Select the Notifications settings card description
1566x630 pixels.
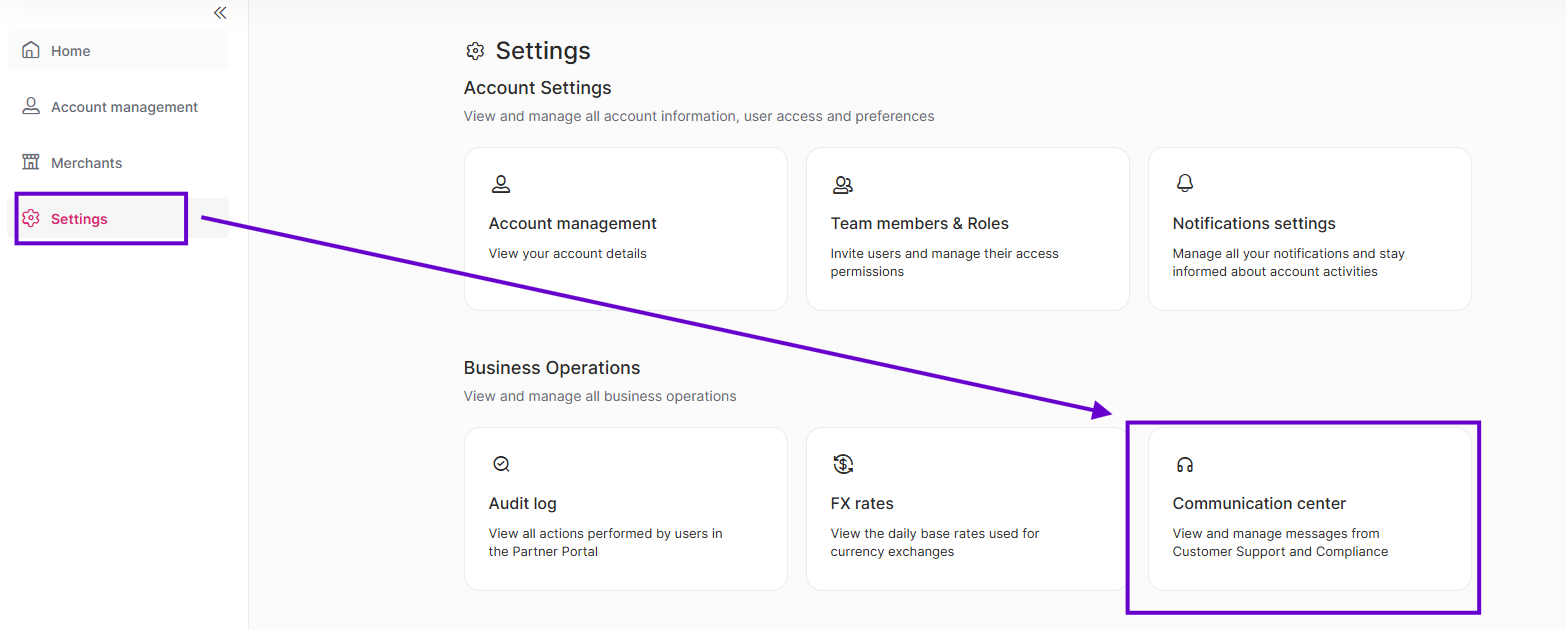(x=1289, y=262)
